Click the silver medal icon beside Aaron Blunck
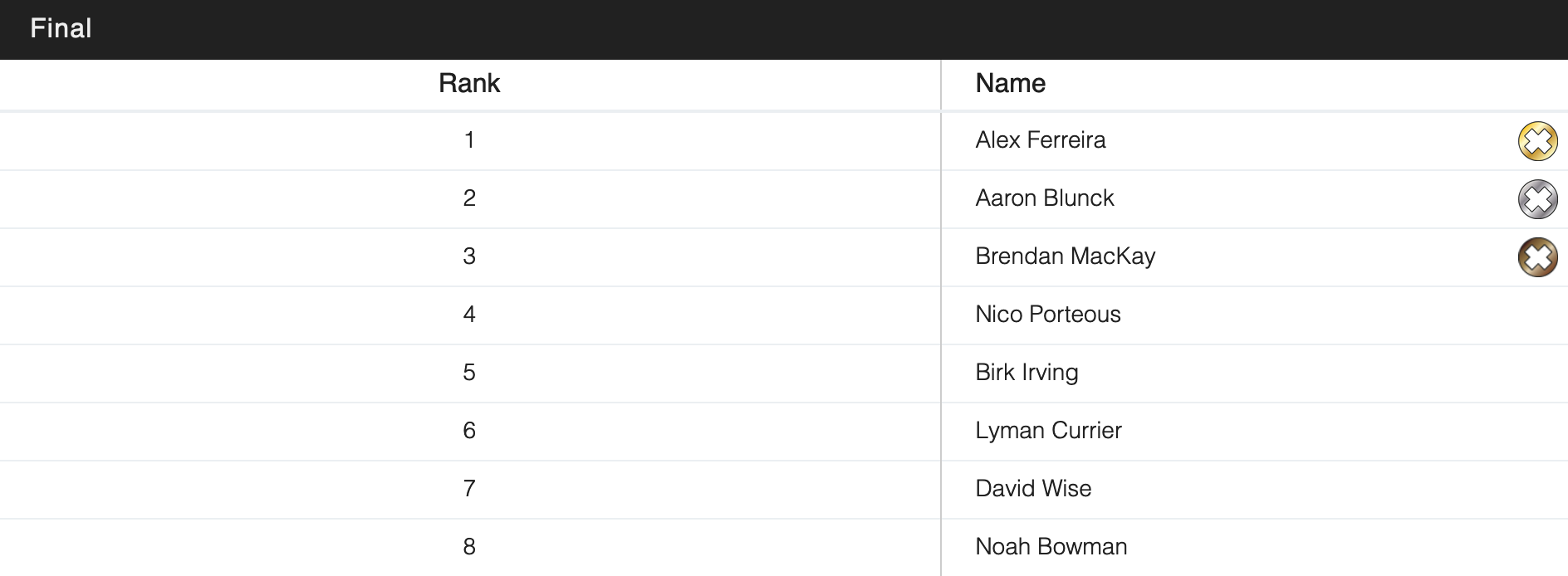Viewport: 1568px width, 576px height. click(1537, 199)
